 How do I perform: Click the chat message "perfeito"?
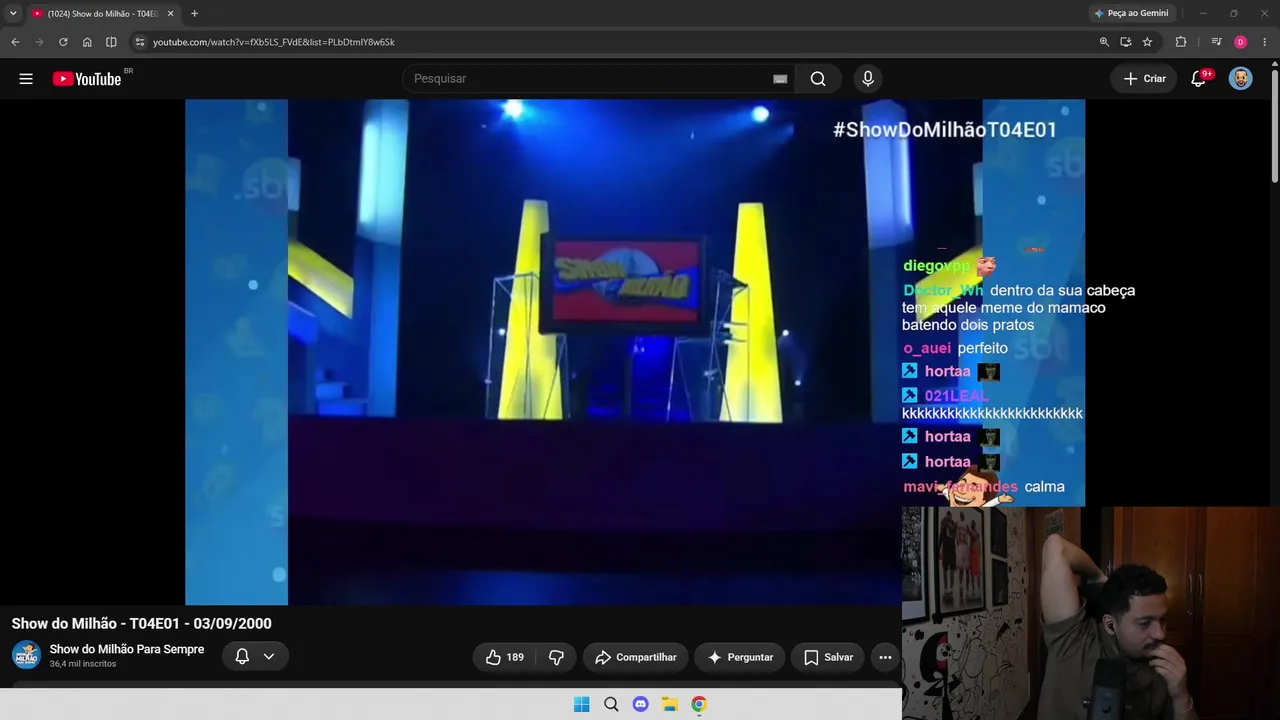(983, 348)
